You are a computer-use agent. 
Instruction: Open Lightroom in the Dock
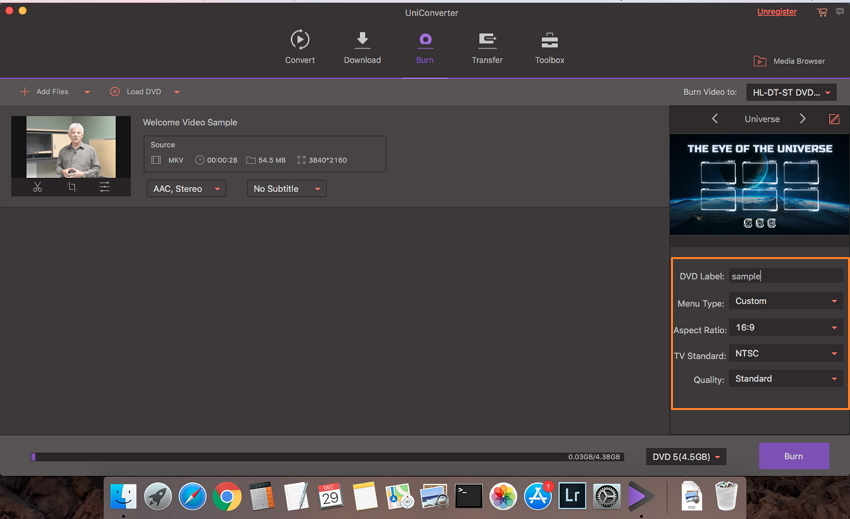tap(572, 496)
